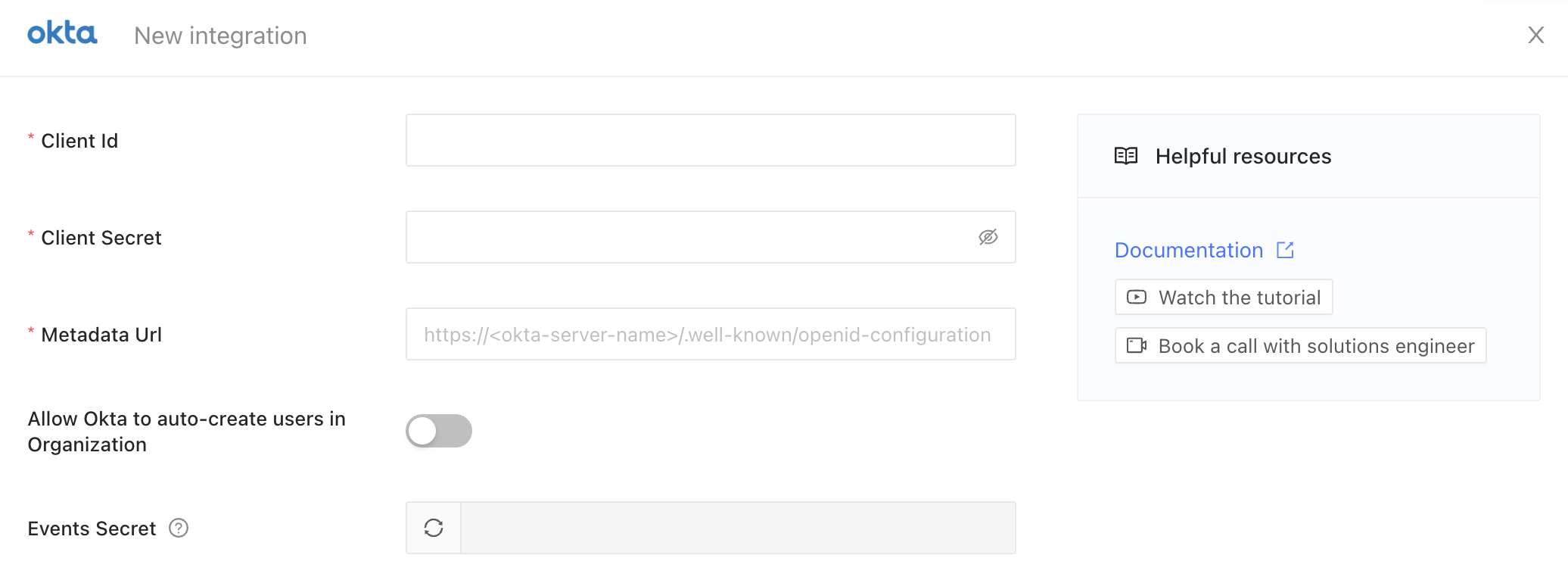Select the Client Id input field
1568x577 pixels.
click(x=711, y=140)
